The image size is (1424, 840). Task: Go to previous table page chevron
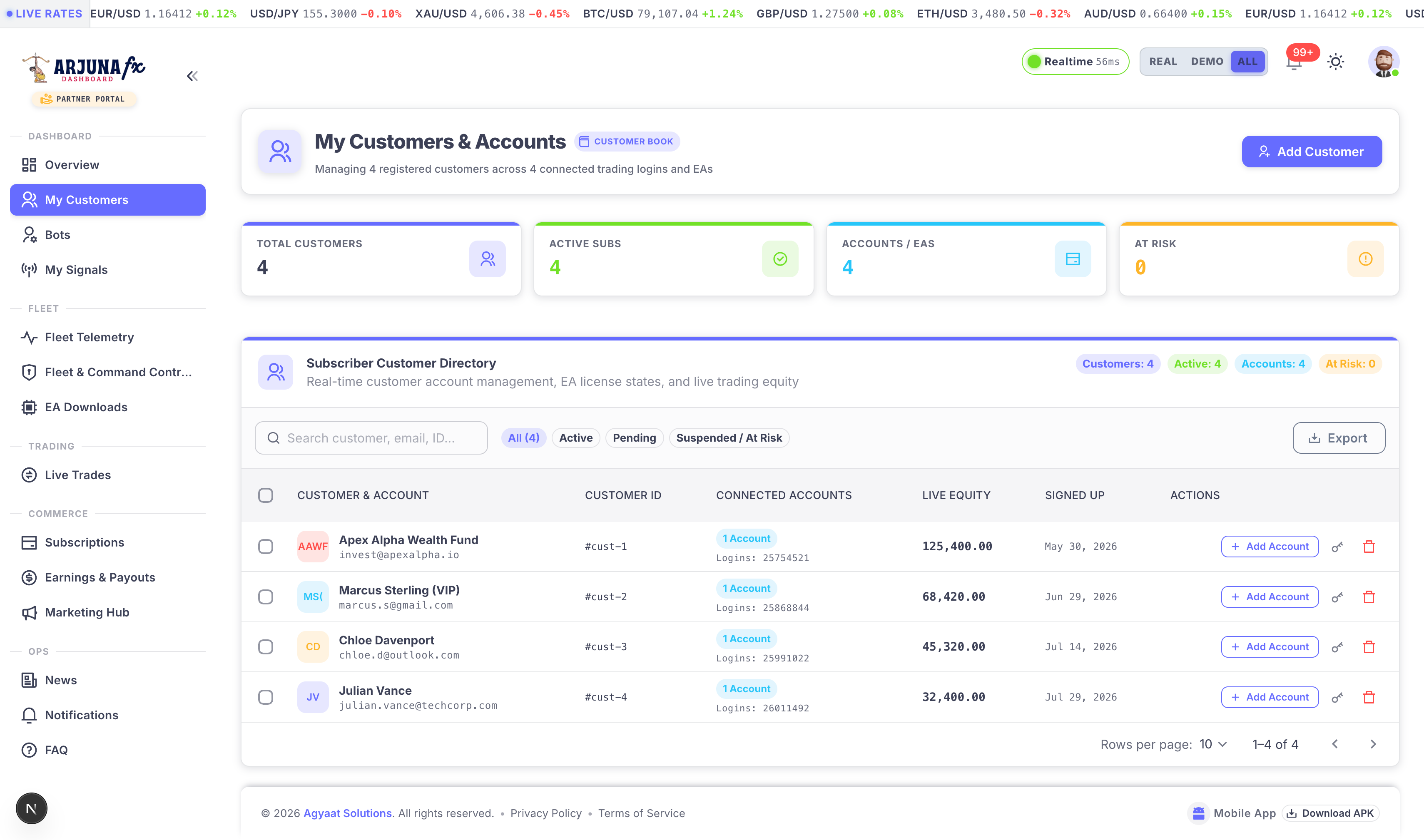1335,744
